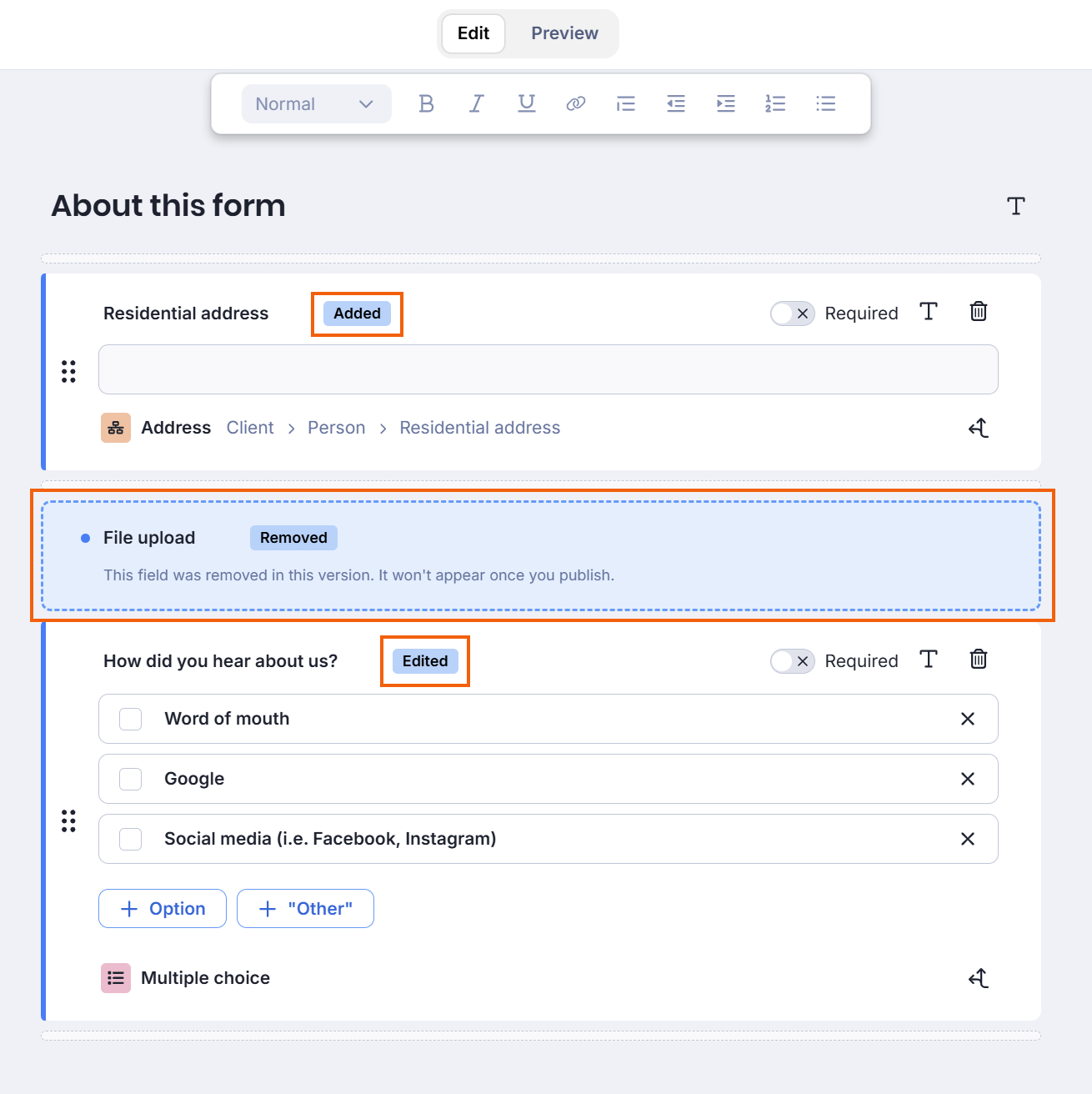1092x1094 pixels.
Task: Select the numbered list icon
Action: coord(775,103)
